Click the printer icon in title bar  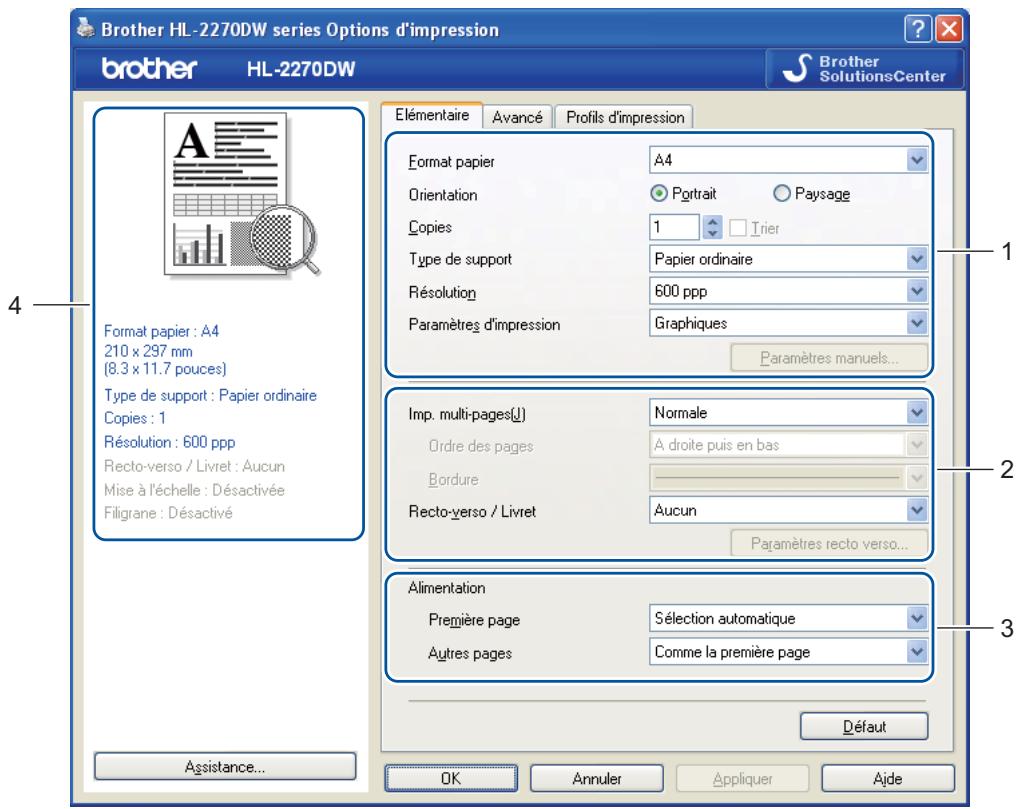86,29
